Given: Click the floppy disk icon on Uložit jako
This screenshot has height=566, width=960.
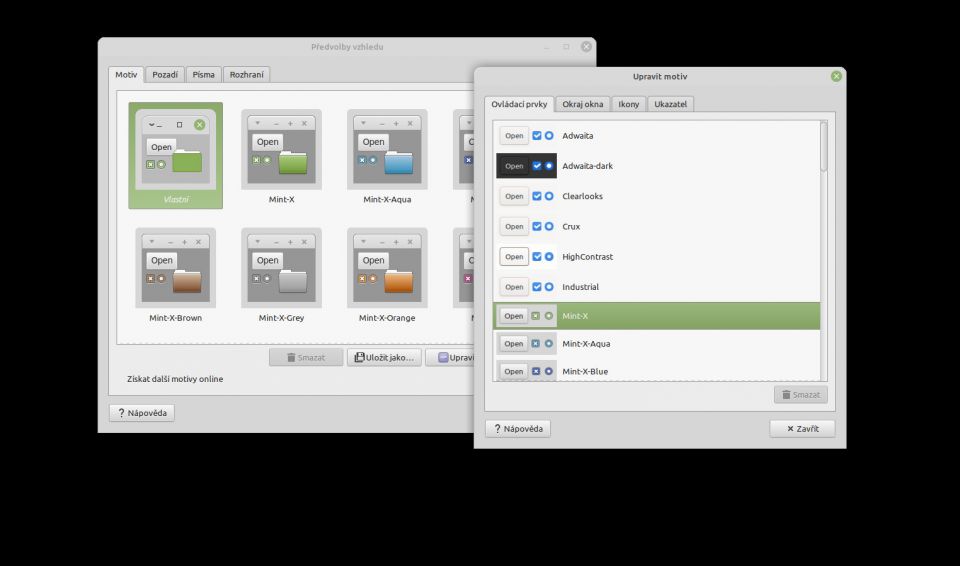Looking at the screenshot, I should 359,357.
